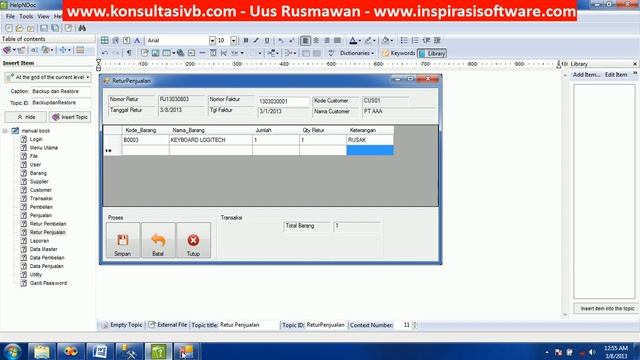Screen dimensions: 640x360
Task: Click the grid table icon beside styles
Action: 105,40
